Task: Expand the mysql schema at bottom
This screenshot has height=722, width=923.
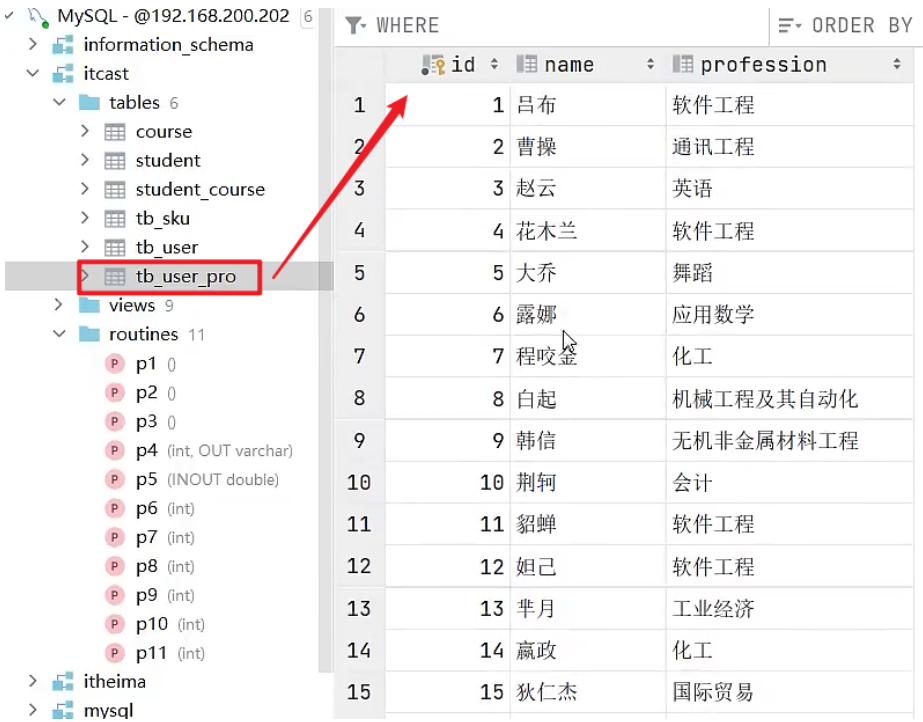Action: [33, 709]
